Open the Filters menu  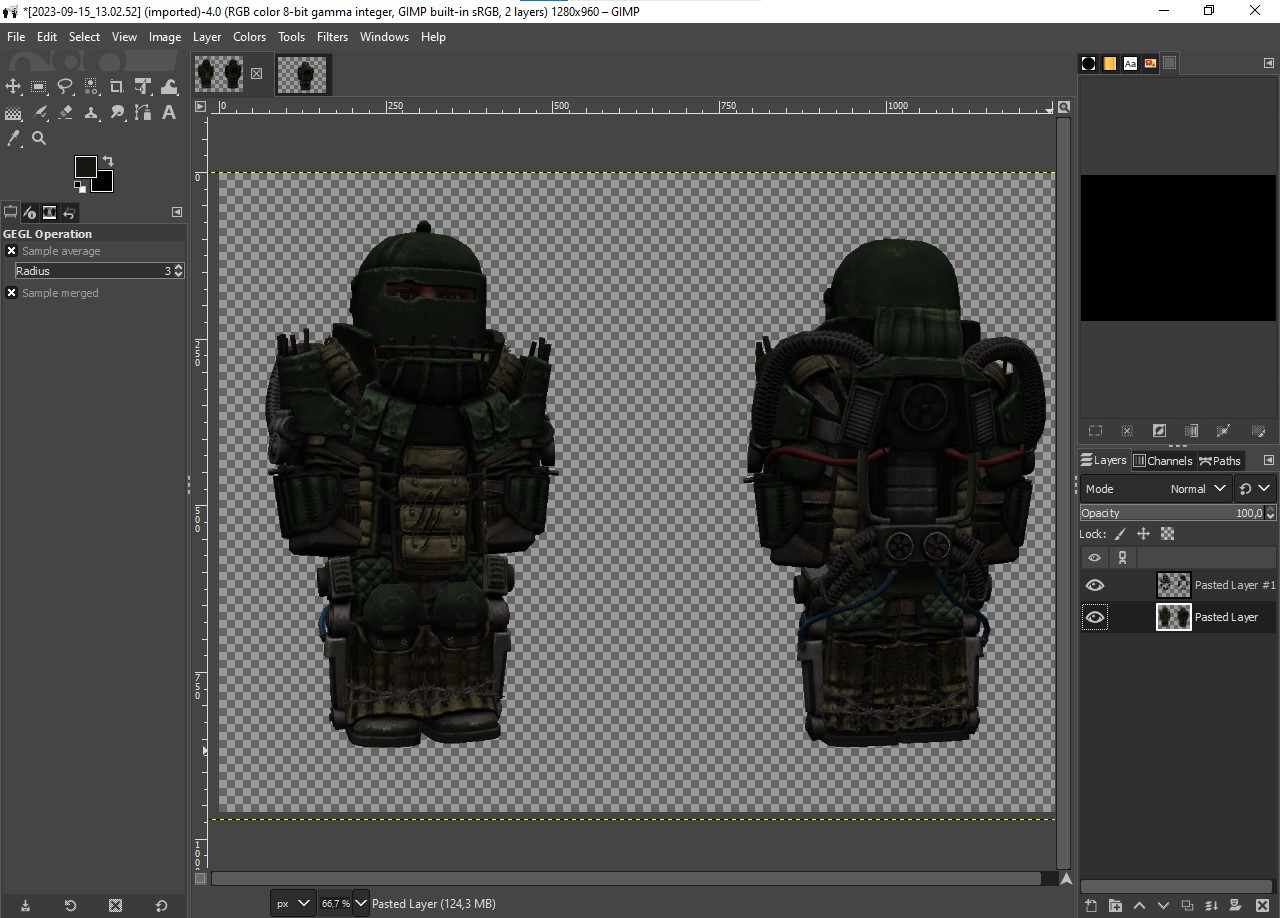332,36
